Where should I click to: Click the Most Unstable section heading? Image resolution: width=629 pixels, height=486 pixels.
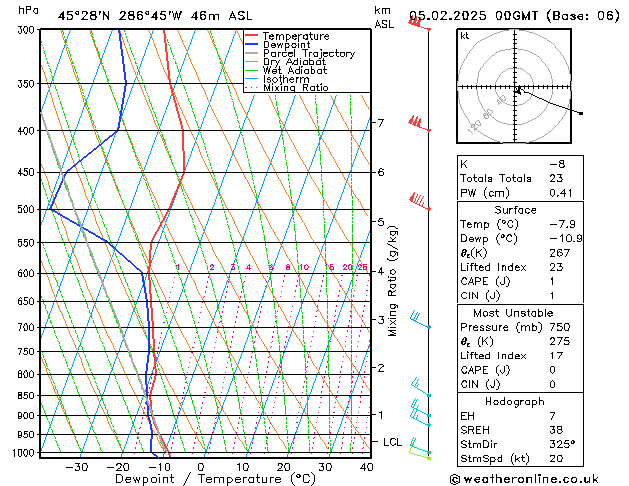513,313
